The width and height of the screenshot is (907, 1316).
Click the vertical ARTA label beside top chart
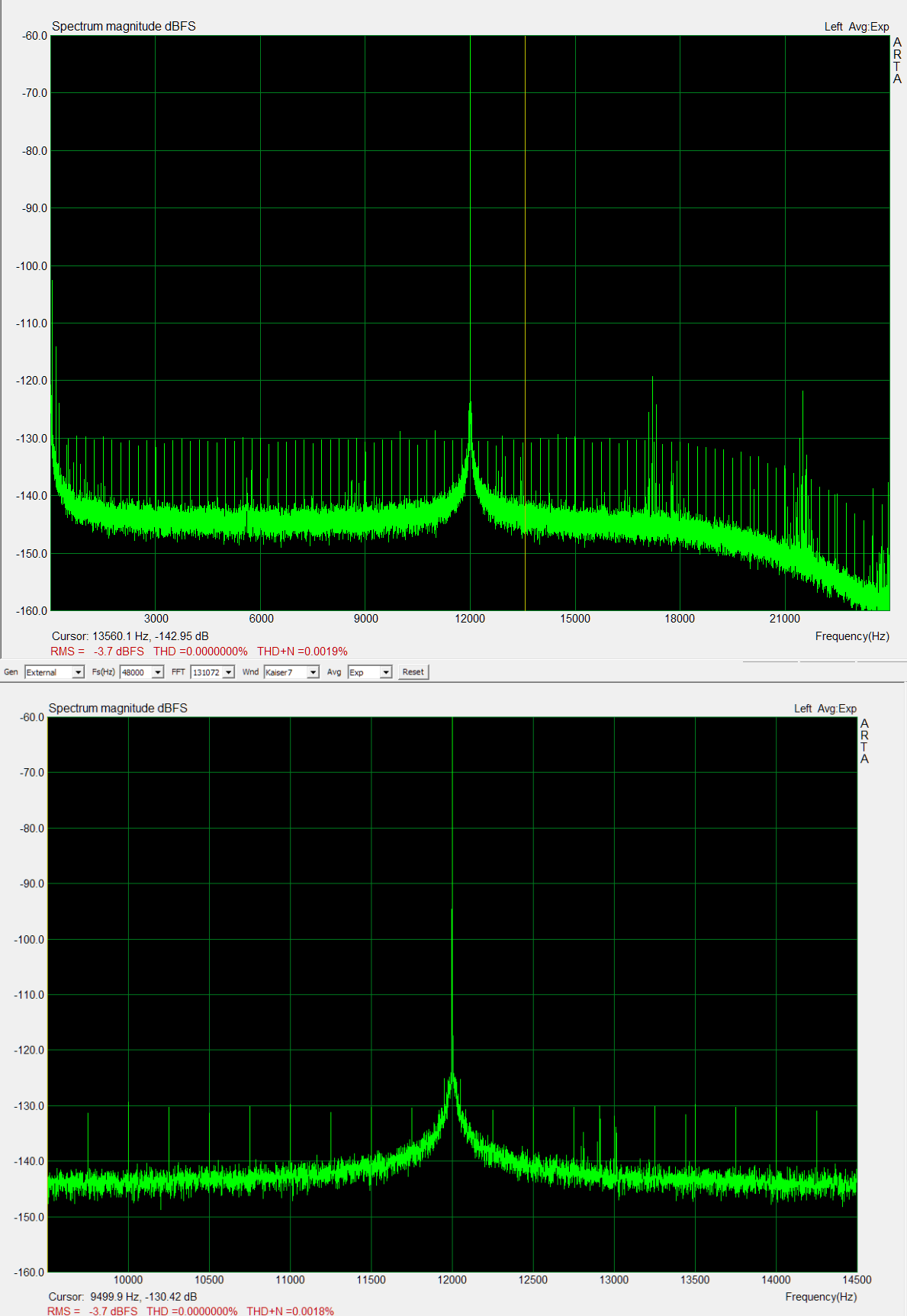[897, 61]
